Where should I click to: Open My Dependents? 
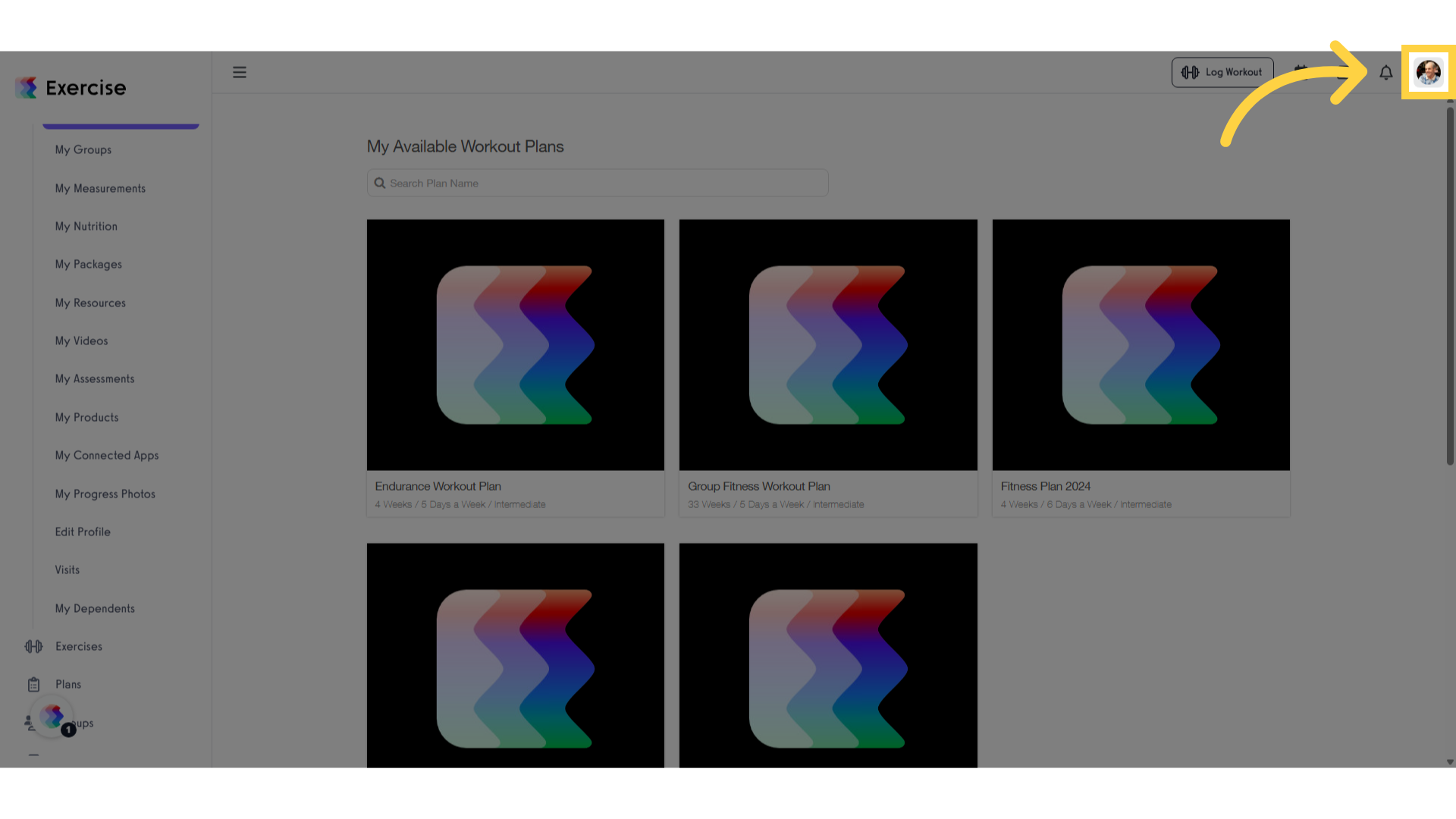click(x=95, y=608)
